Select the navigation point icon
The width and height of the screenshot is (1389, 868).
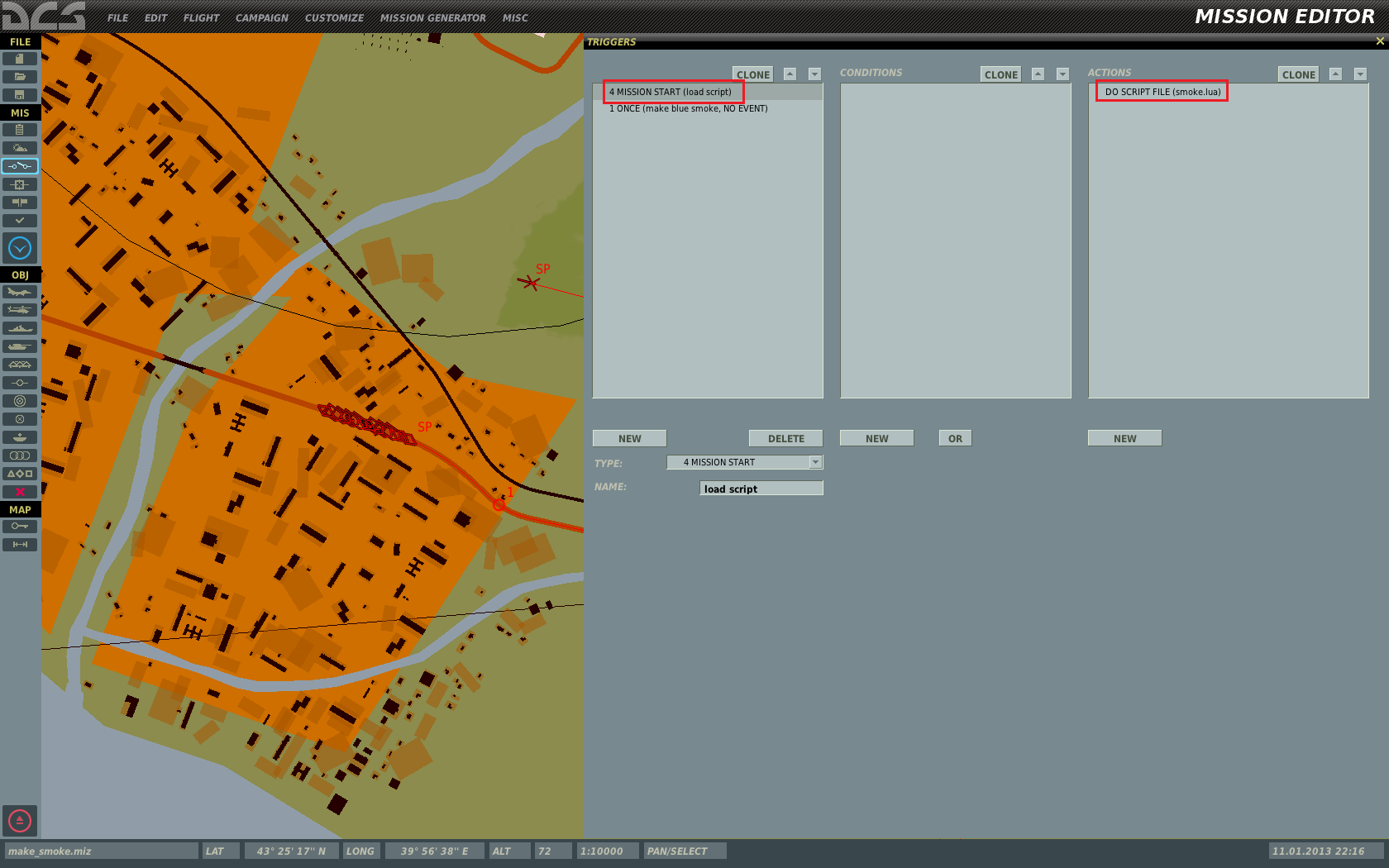click(20, 383)
